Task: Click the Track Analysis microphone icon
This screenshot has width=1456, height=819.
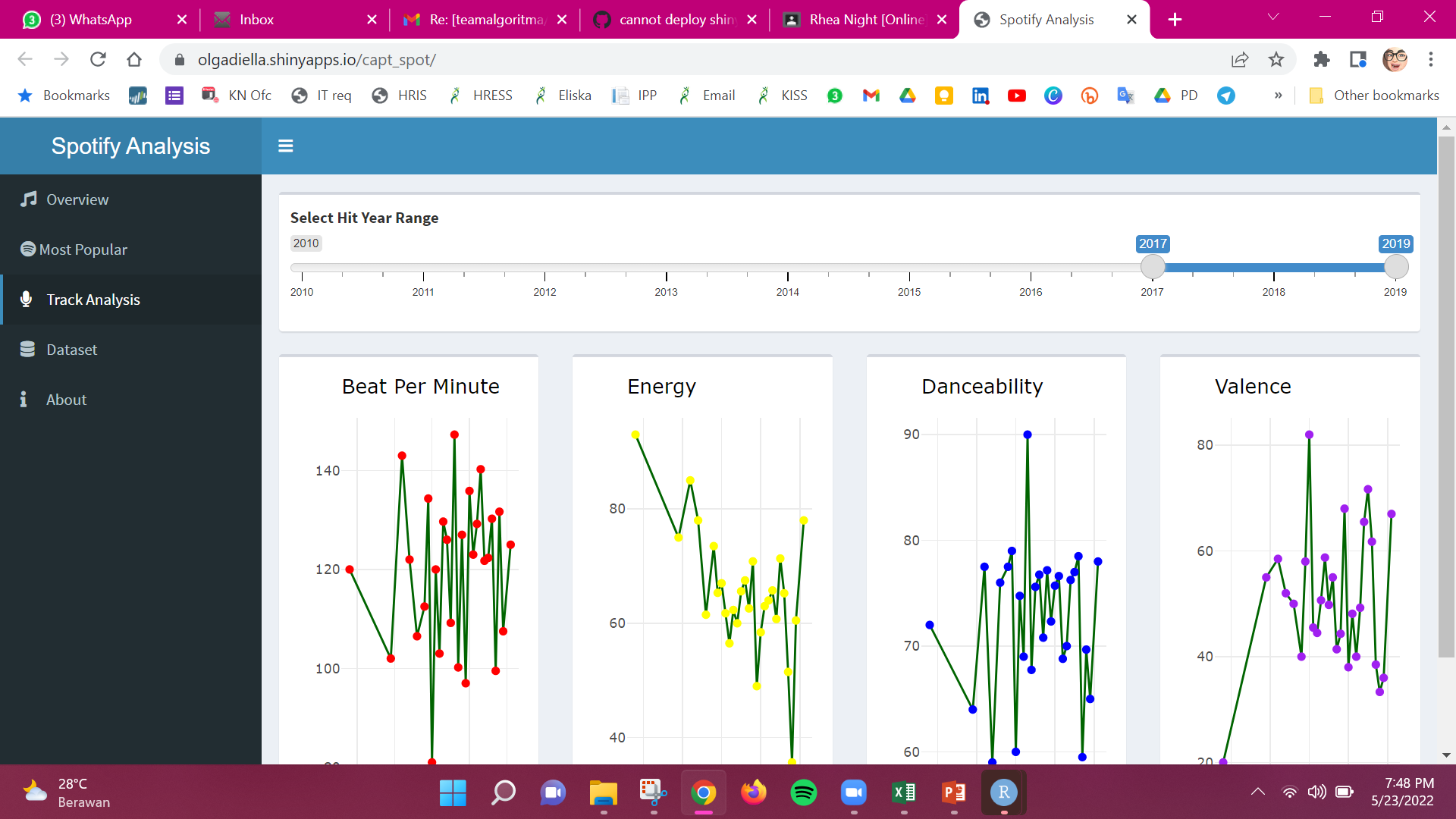Action: pos(26,299)
